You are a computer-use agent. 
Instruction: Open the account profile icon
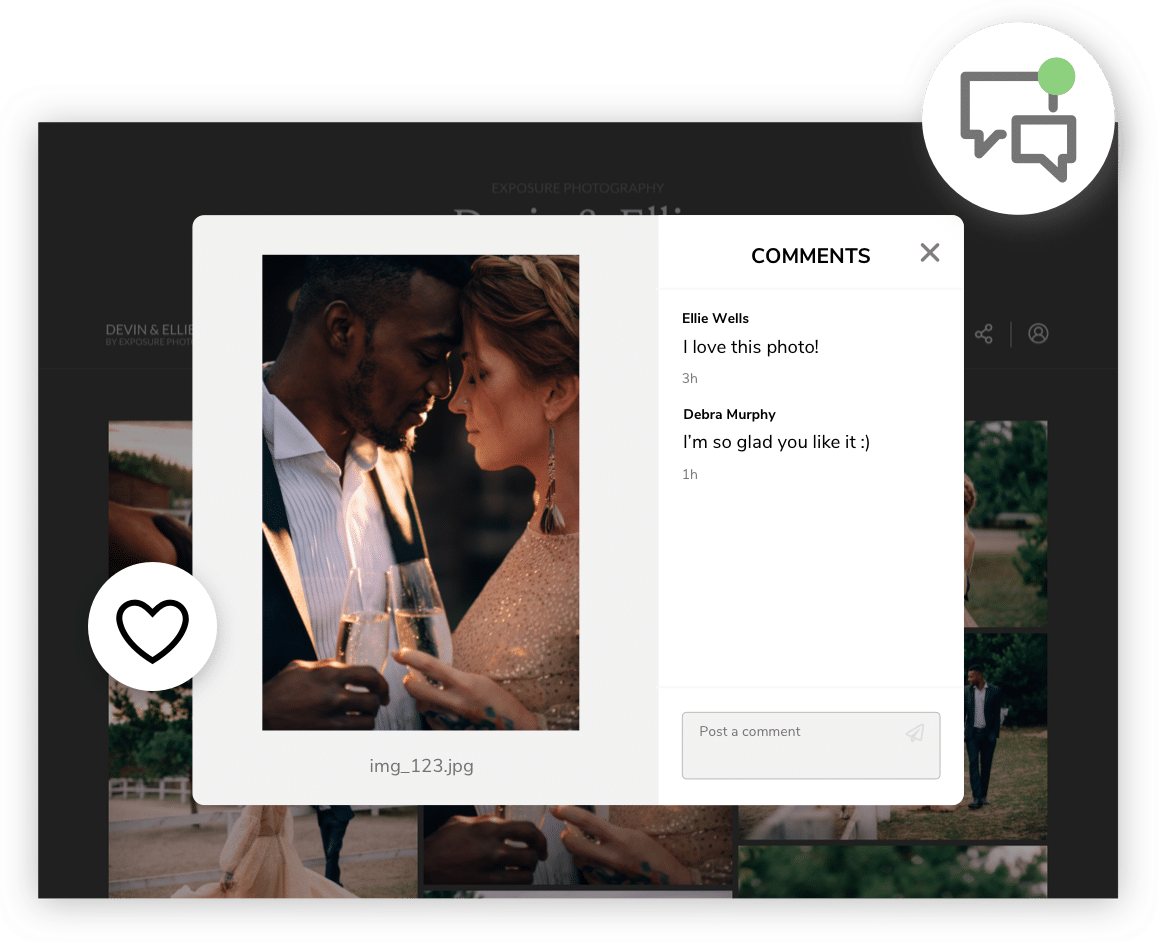click(x=1037, y=333)
